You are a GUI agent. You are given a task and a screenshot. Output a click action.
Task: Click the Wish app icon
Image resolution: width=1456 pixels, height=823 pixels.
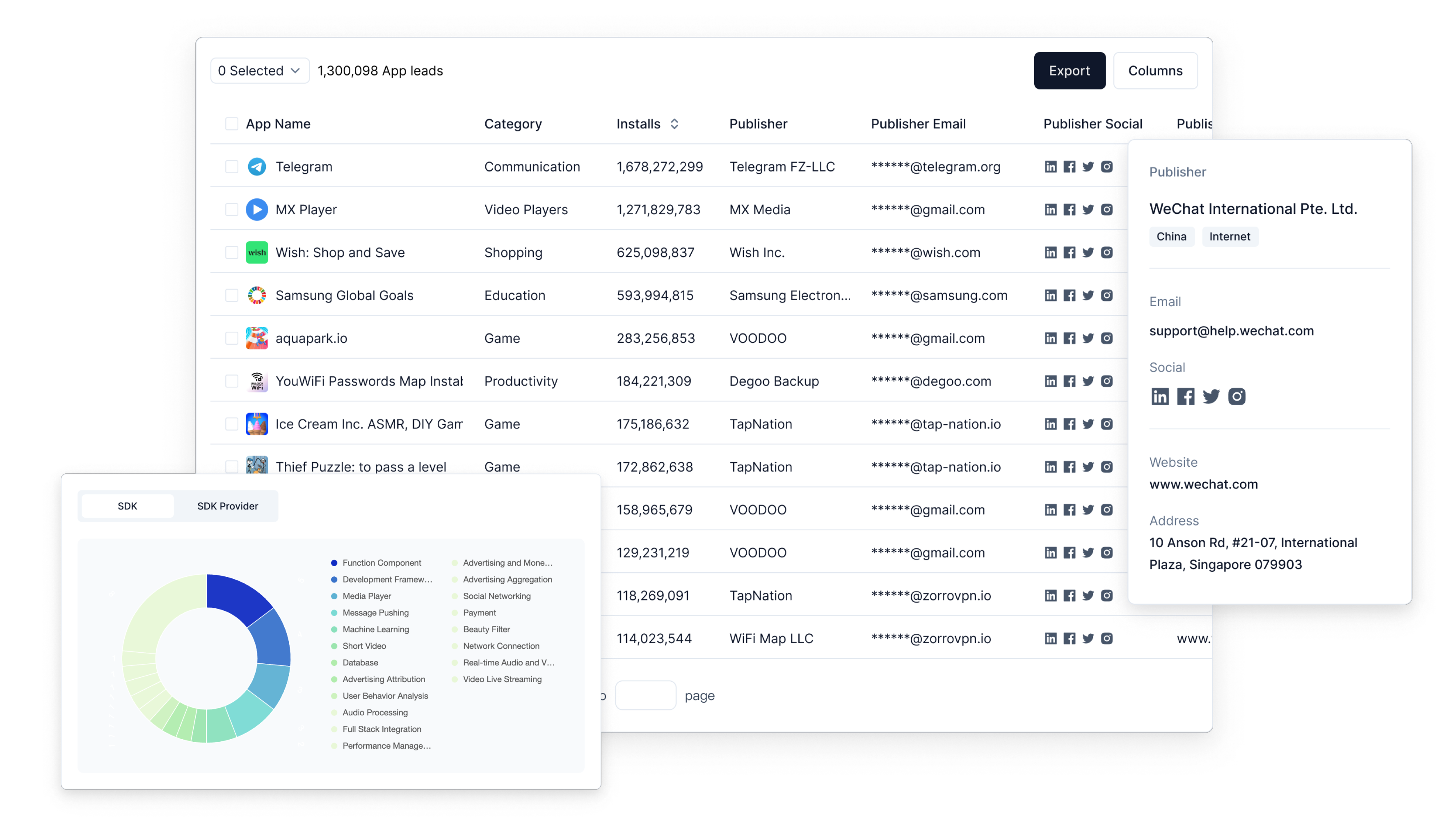[256, 252]
